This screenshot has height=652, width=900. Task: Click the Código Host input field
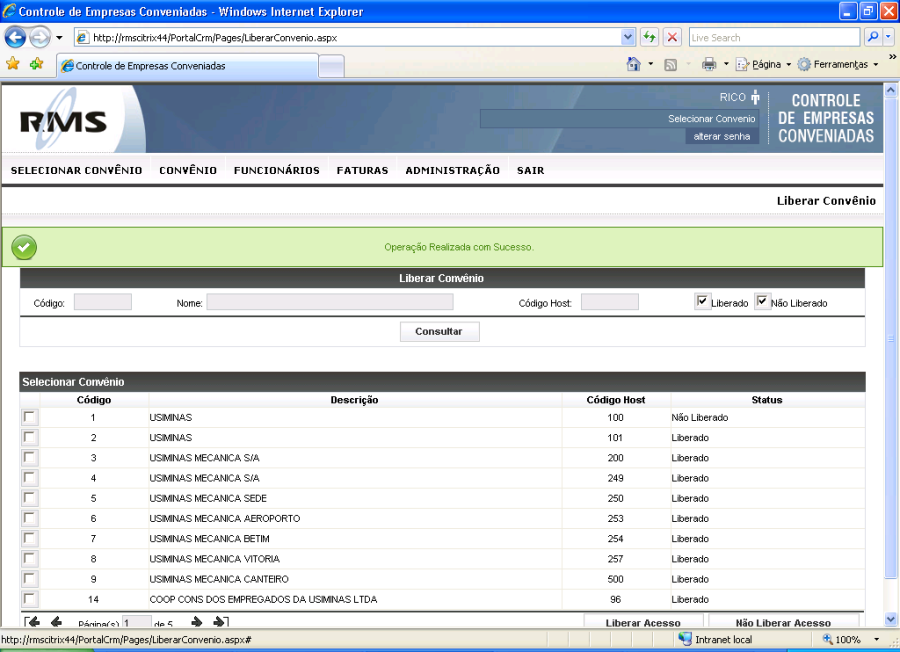click(x=610, y=302)
